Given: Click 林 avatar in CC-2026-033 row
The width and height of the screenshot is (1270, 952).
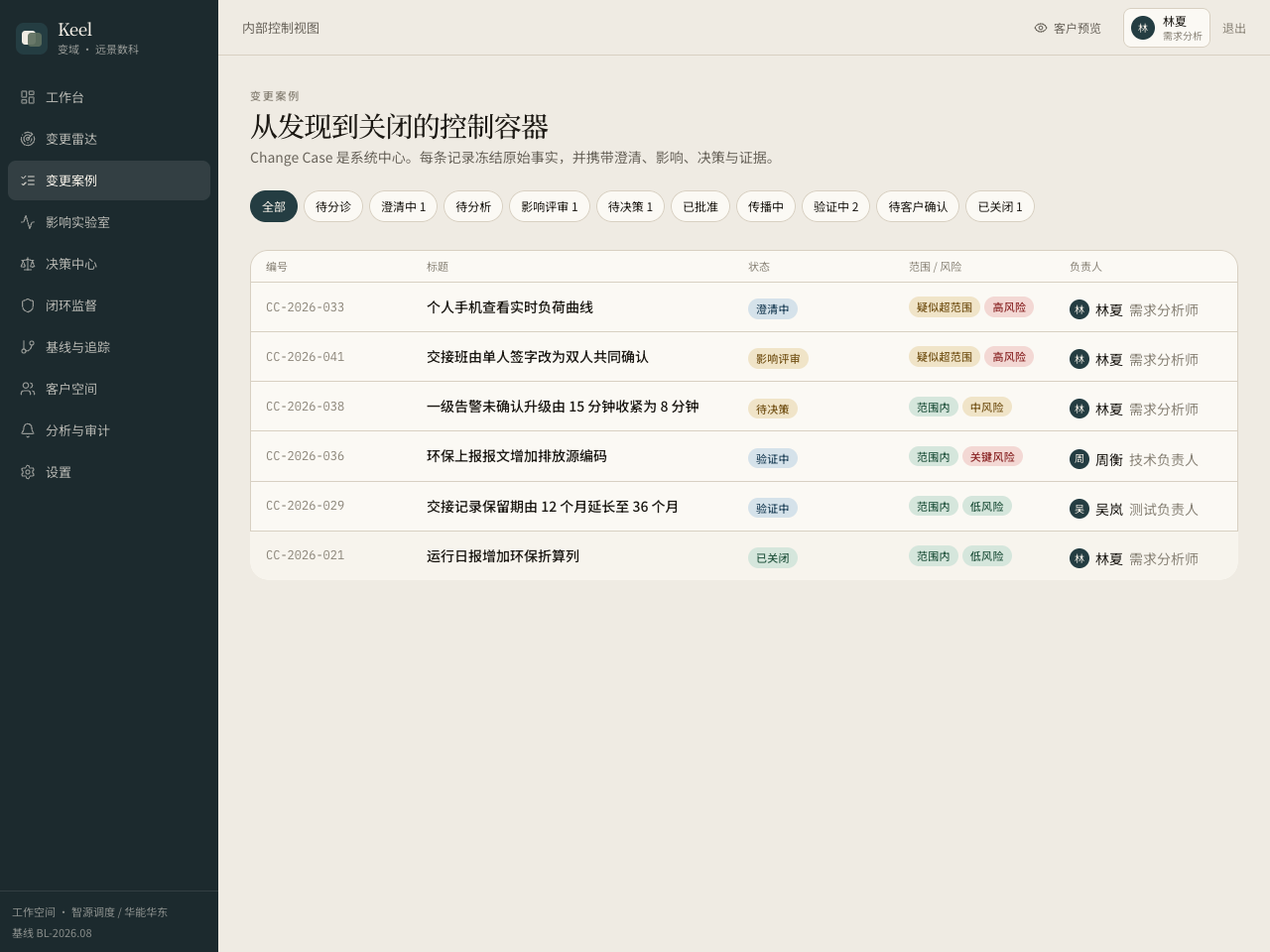Looking at the screenshot, I should (x=1079, y=309).
